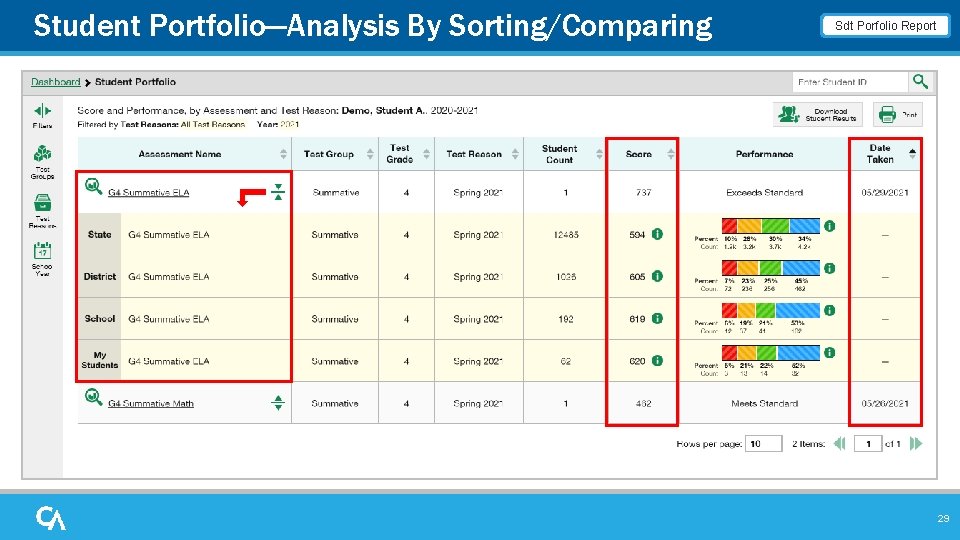Go to previous results page arrow

click(840, 444)
